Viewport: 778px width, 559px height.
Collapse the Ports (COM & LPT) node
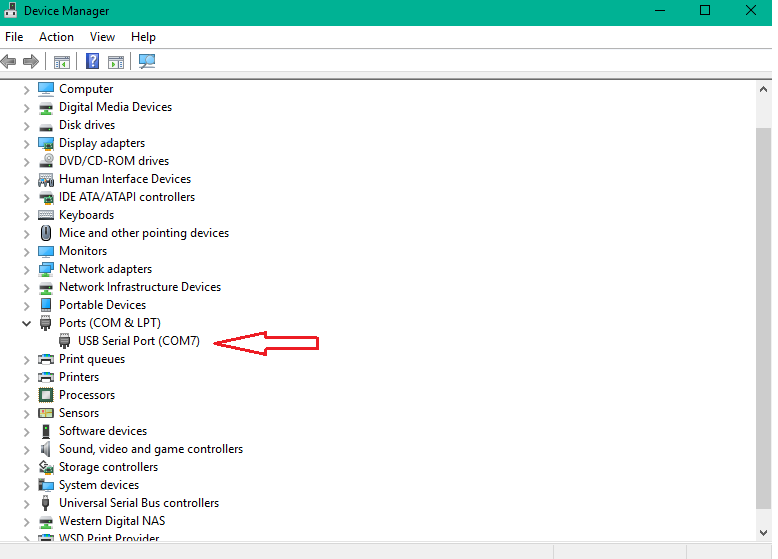[26, 323]
